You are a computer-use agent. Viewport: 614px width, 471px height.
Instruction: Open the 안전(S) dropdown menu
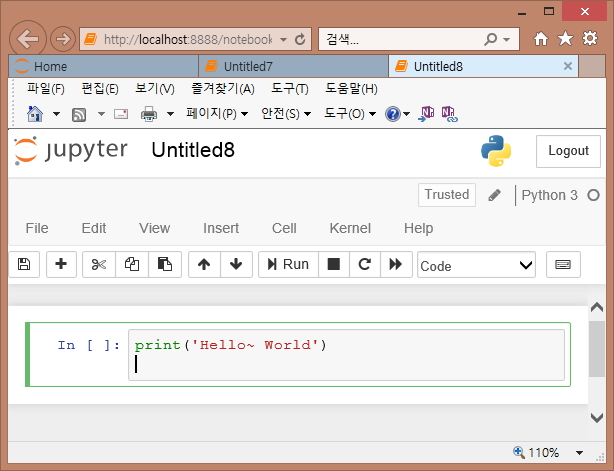pos(286,114)
